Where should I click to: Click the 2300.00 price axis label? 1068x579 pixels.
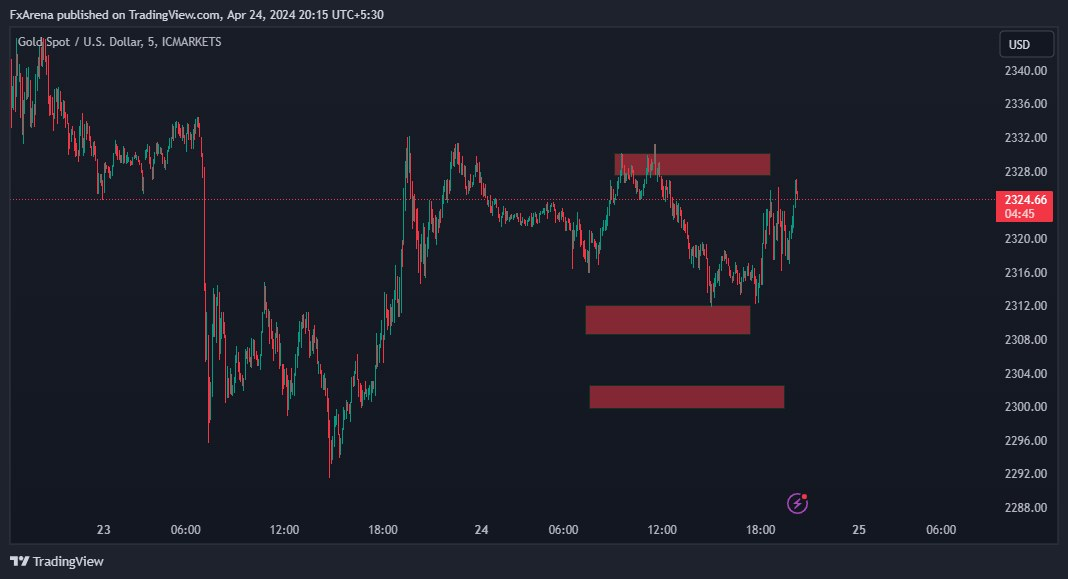click(1025, 407)
